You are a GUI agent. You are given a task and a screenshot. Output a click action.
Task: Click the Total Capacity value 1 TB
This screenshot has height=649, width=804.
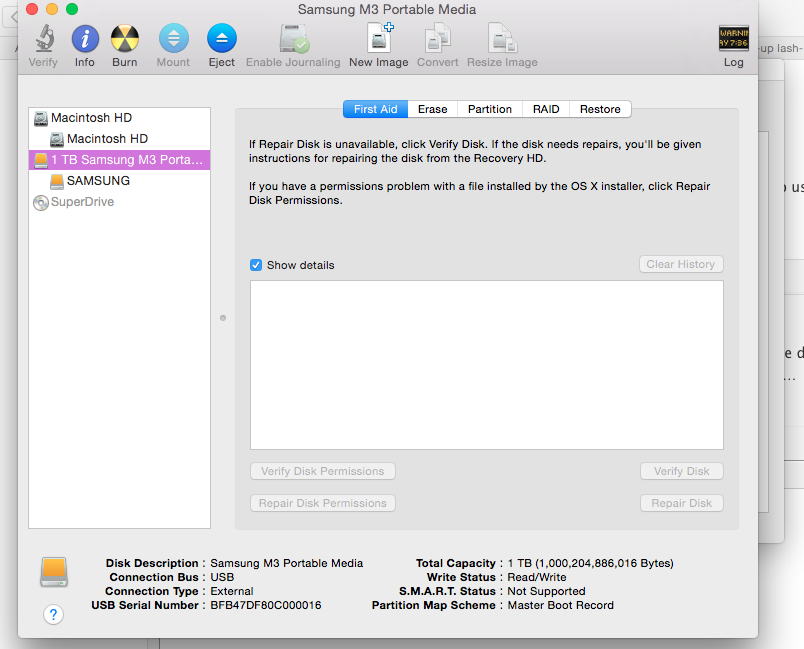(590, 563)
